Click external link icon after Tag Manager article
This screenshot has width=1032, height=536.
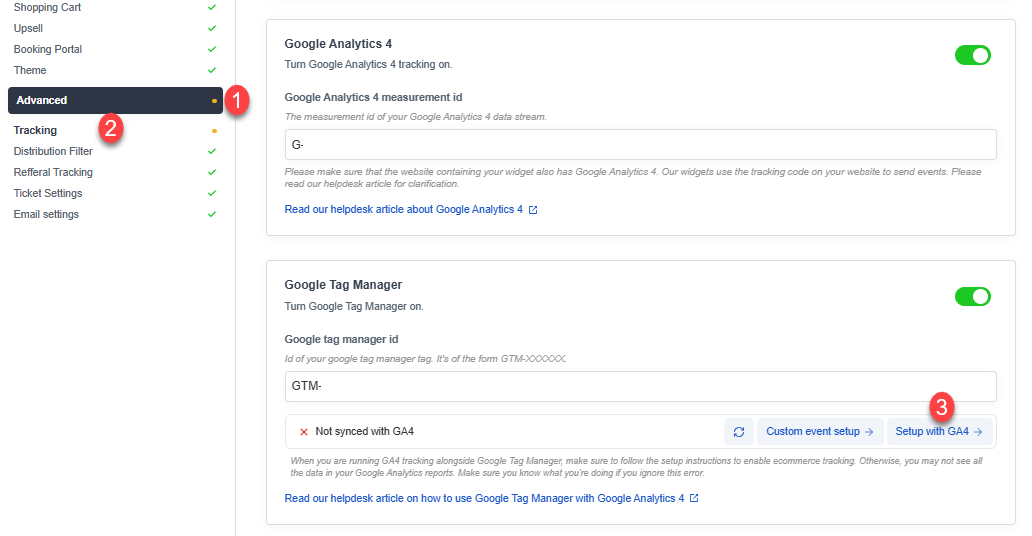coord(694,498)
